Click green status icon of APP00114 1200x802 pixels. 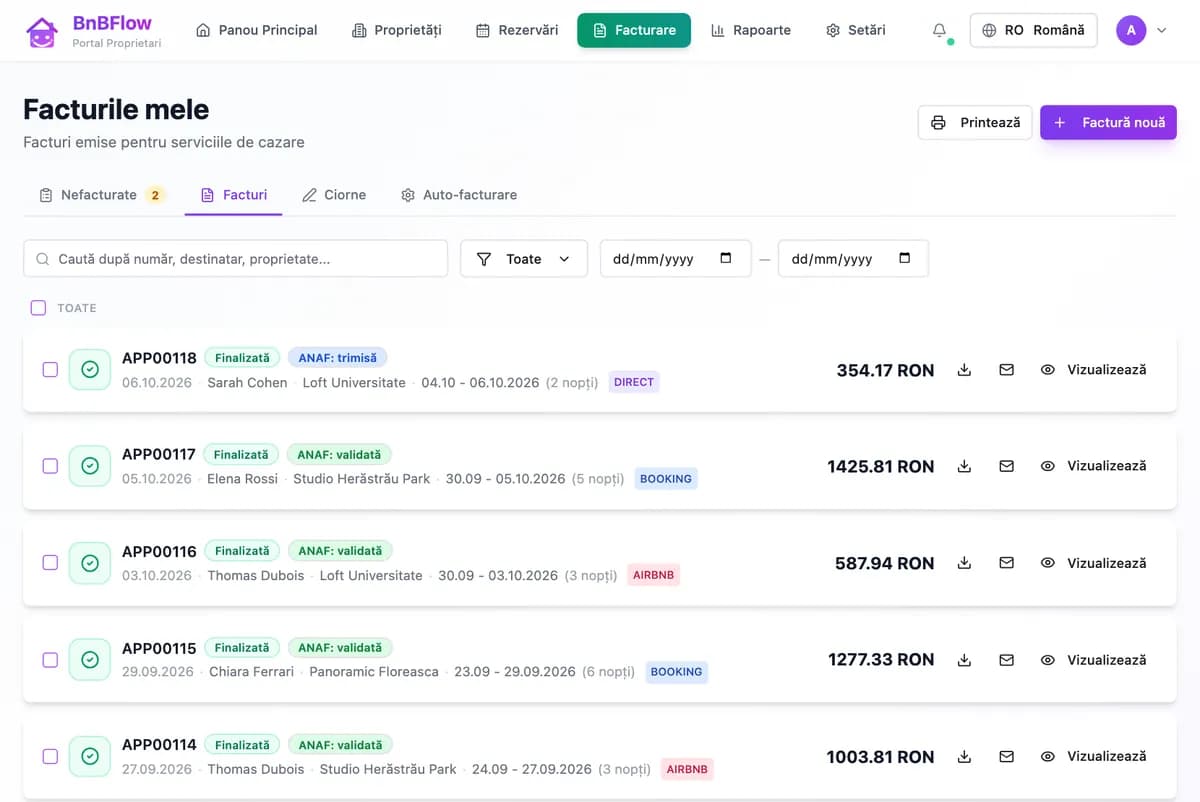[x=90, y=757]
